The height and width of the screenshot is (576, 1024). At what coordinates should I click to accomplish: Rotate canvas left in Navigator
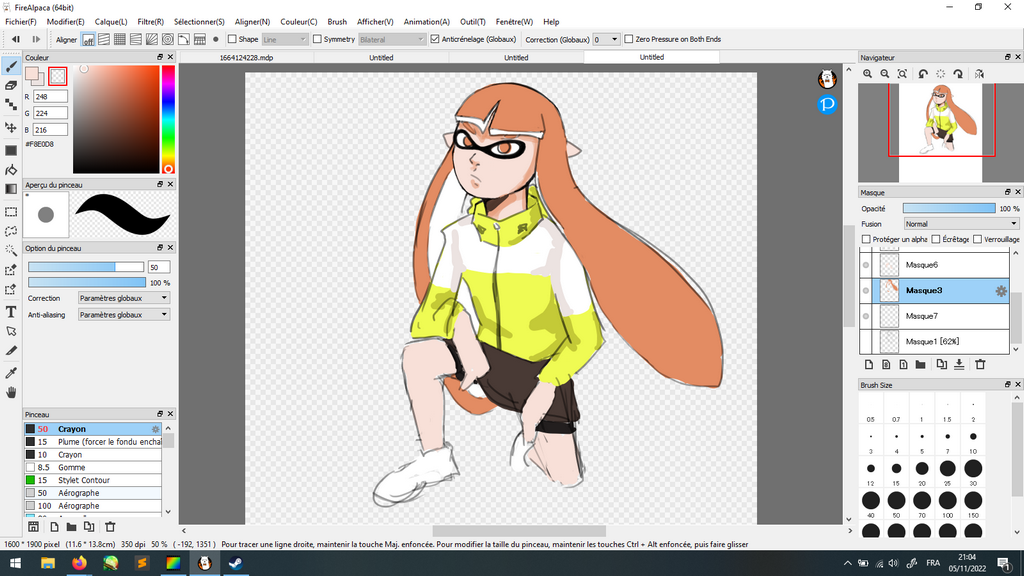click(923, 74)
